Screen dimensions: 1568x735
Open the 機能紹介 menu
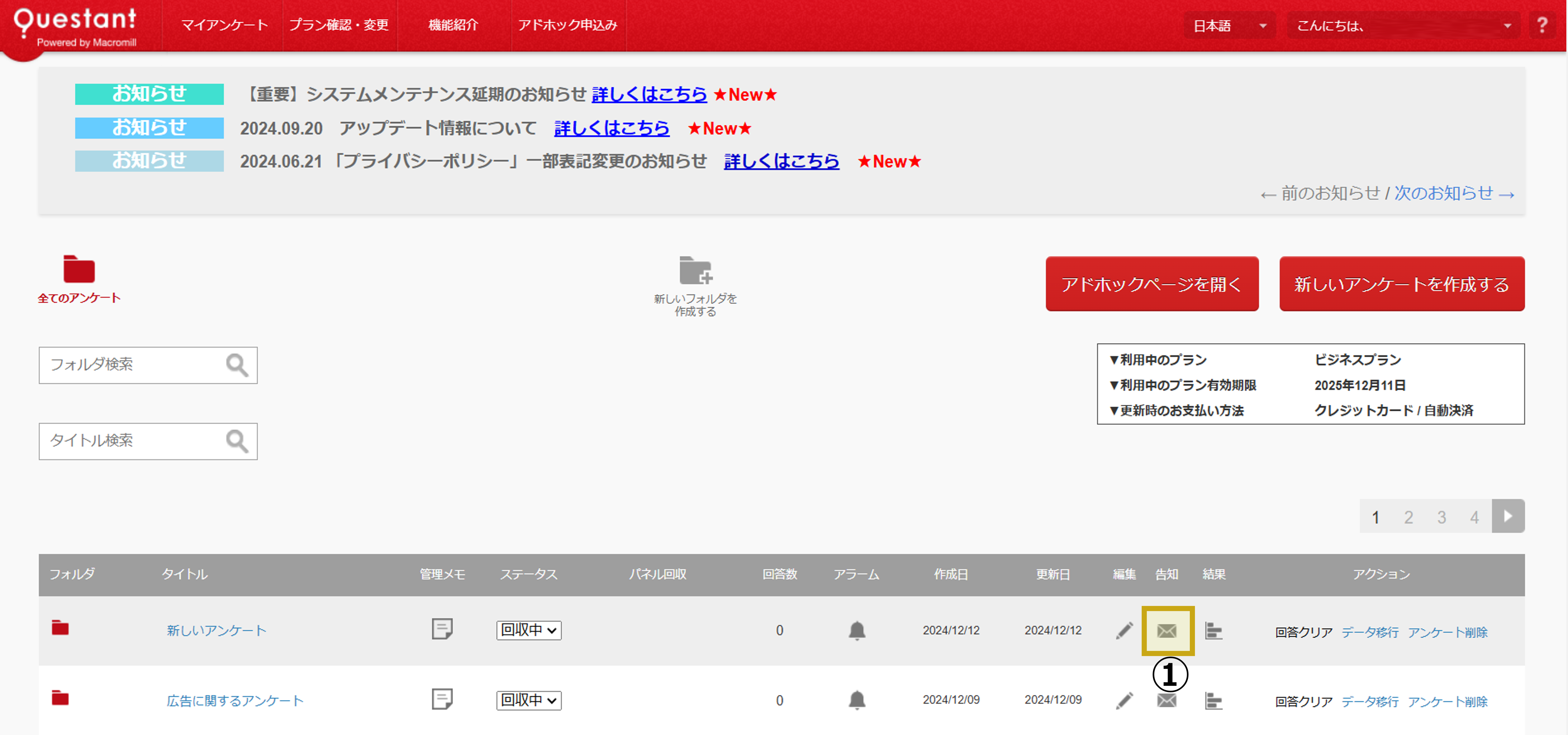click(453, 25)
